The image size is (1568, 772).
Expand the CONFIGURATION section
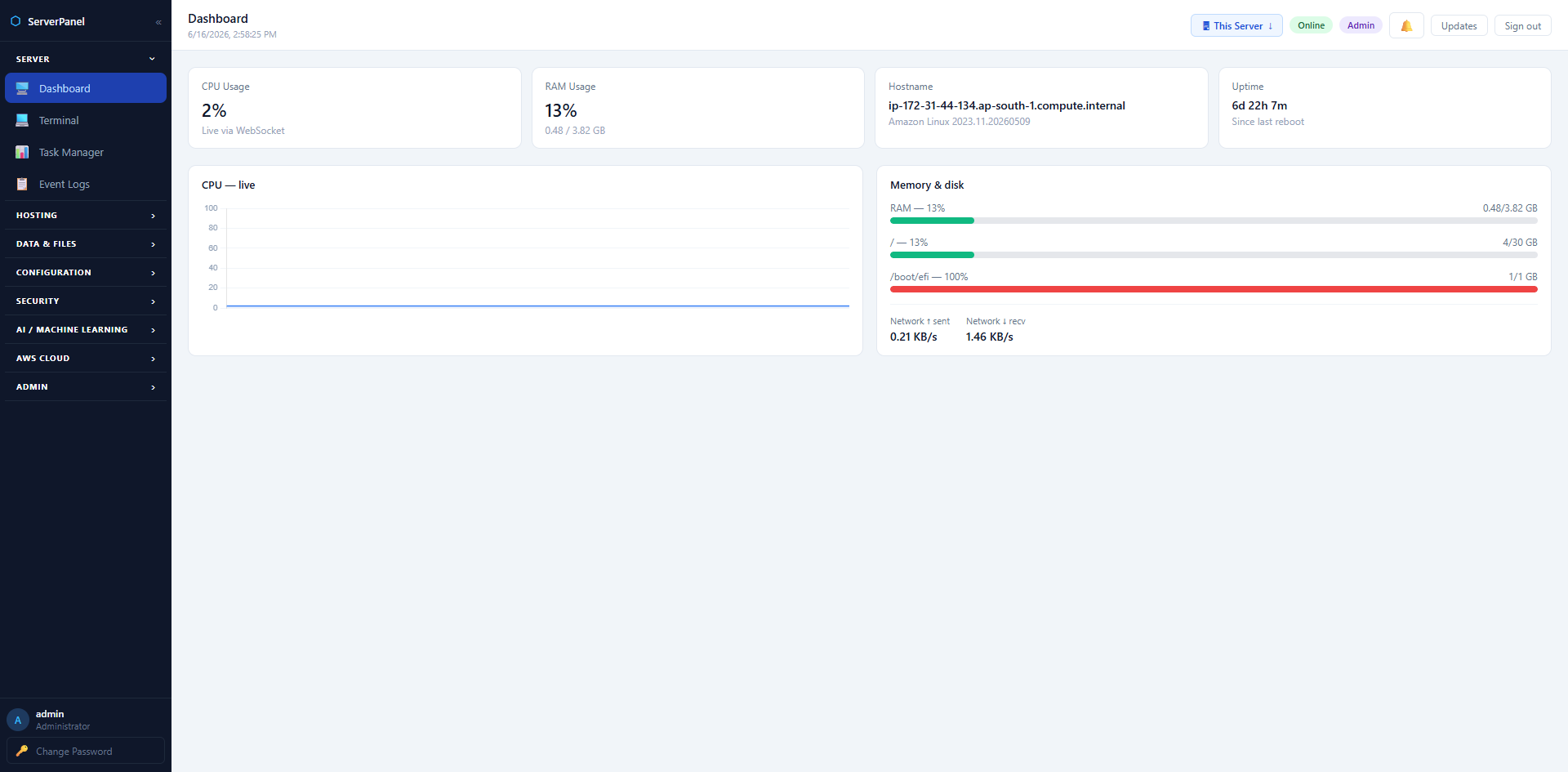coord(86,272)
